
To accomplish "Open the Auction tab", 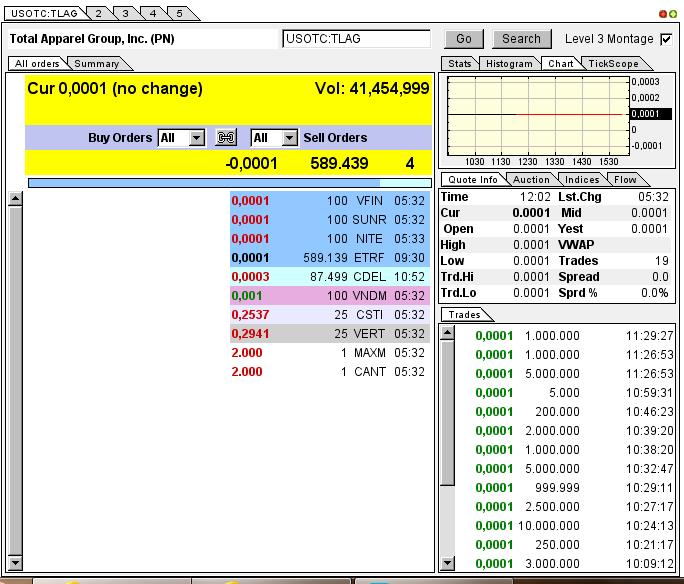I will [x=531, y=180].
